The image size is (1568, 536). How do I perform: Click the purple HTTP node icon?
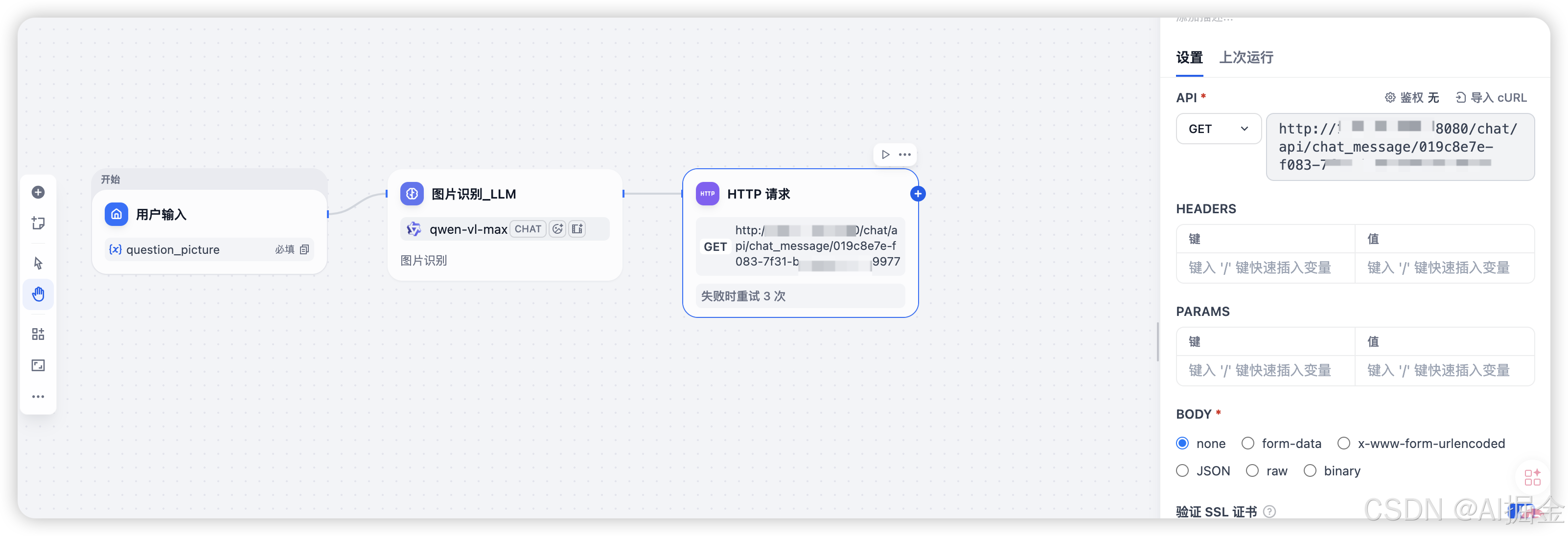click(x=707, y=194)
